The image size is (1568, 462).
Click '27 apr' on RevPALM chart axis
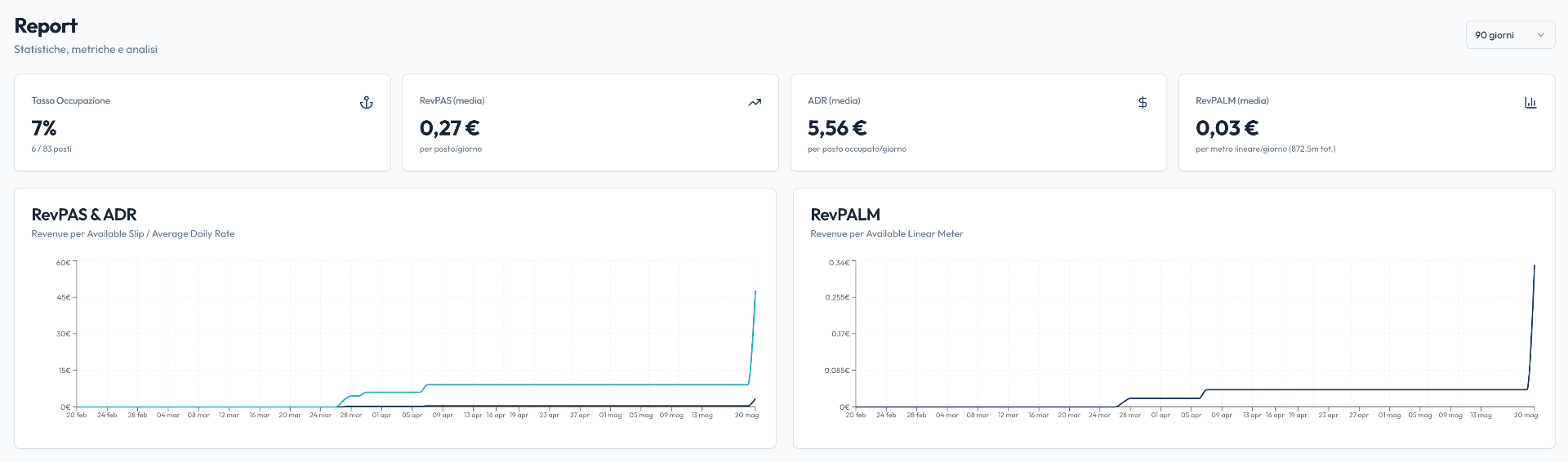pos(1359,415)
